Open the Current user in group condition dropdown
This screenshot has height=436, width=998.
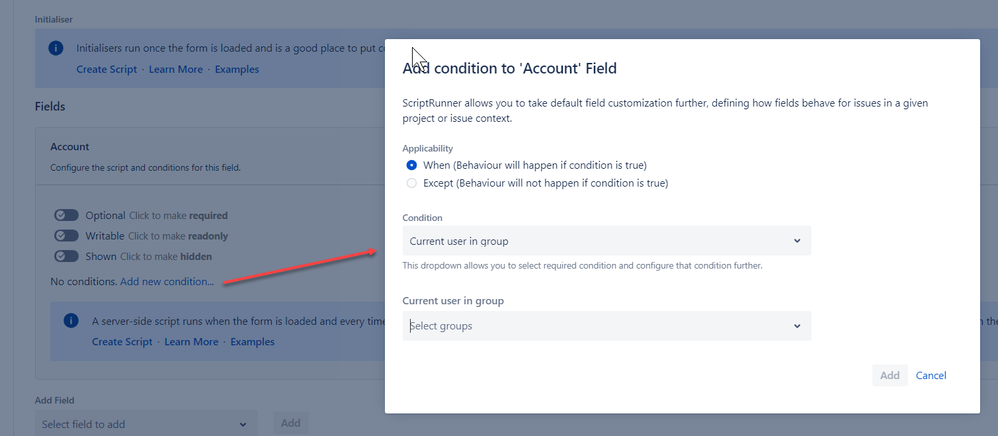click(607, 241)
